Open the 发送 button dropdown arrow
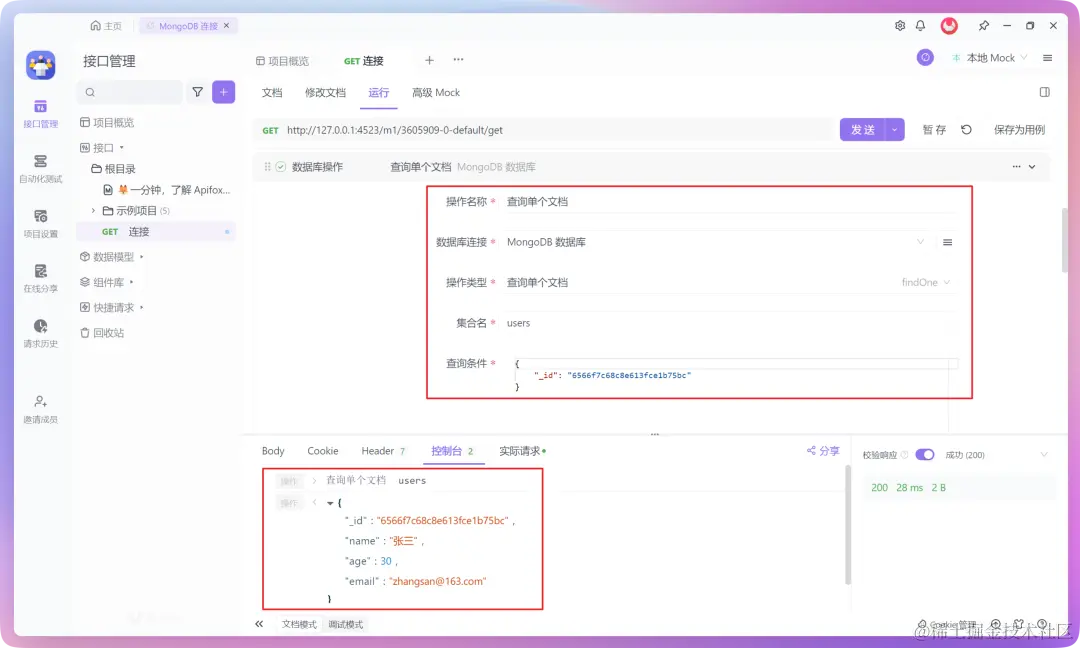This screenshot has height=648, width=1080. (895, 129)
